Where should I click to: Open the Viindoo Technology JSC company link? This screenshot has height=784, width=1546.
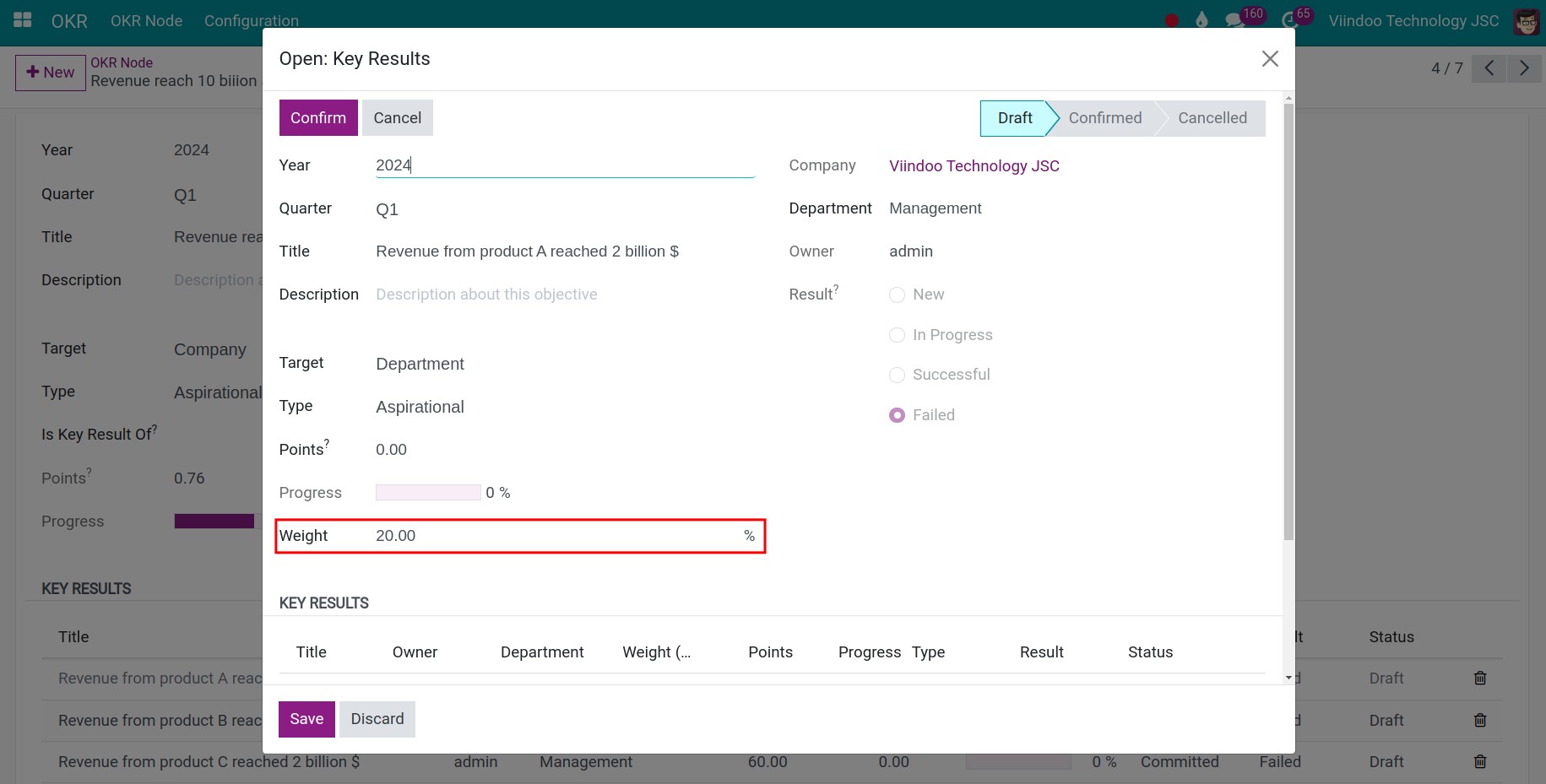coord(974,165)
